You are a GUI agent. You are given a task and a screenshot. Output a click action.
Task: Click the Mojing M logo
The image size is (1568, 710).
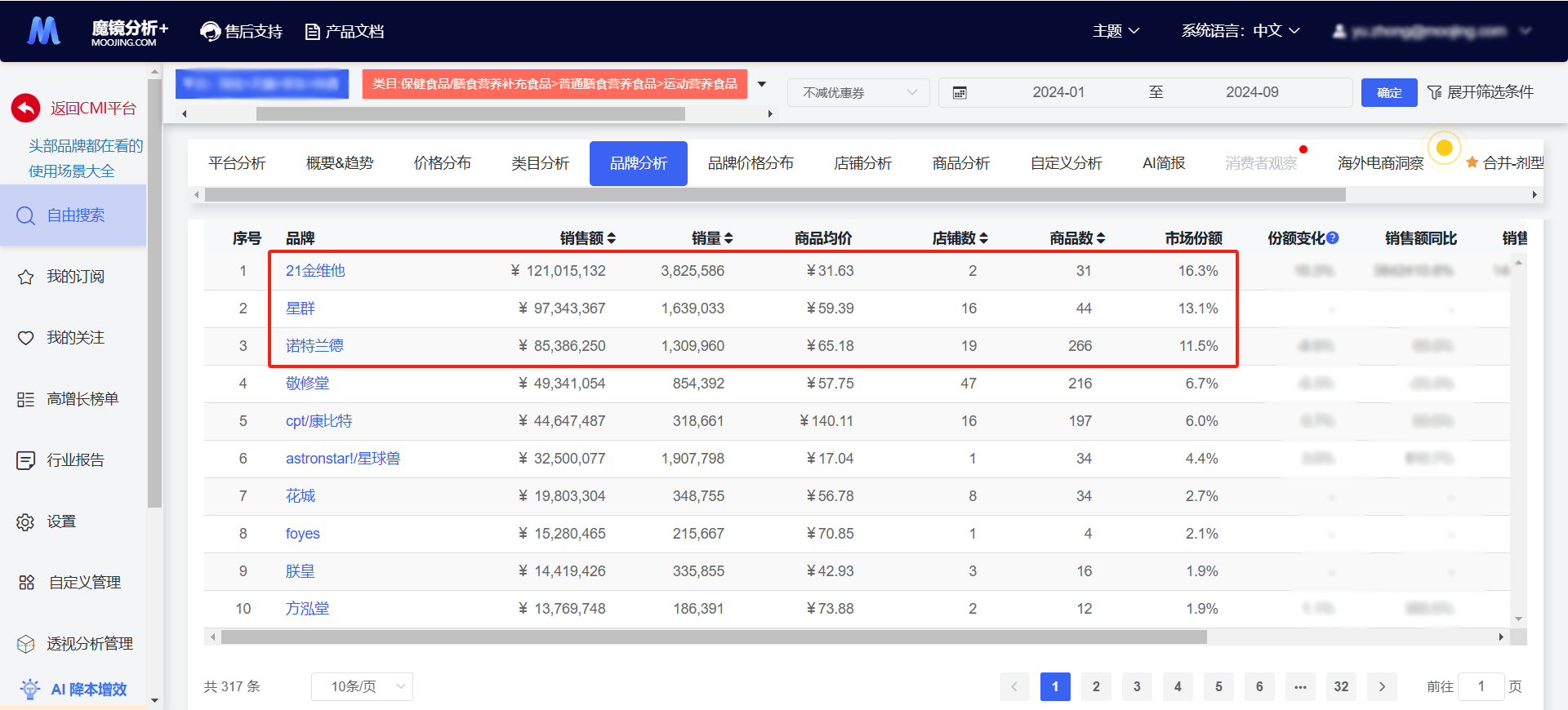(44, 31)
